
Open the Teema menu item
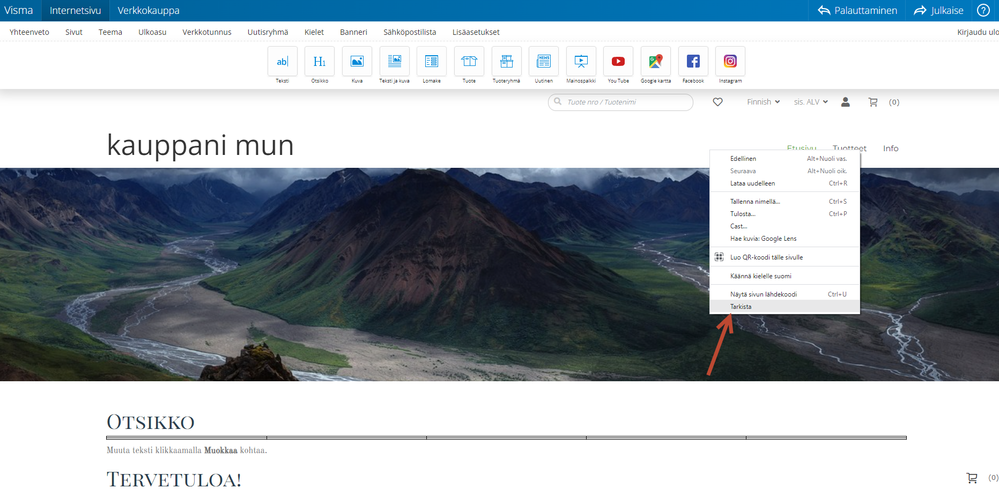(110, 32)
